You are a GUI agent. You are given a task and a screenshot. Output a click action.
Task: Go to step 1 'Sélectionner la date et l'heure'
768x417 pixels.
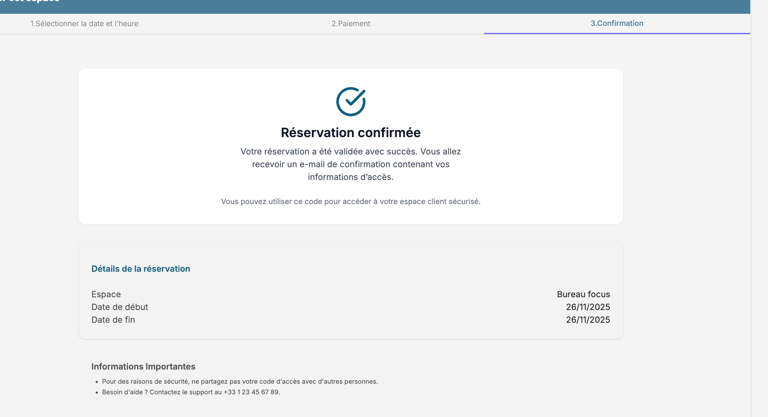84,23
